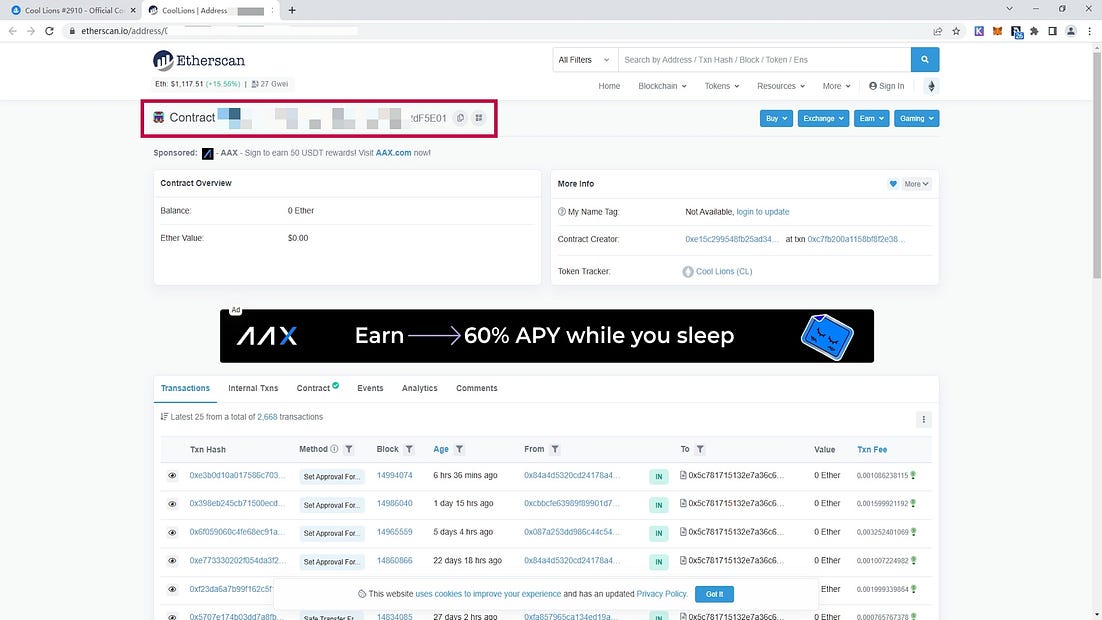Image resolution: width=1102 pixels, height=620 pixels.
Task: Click the From filter funnel icon
Action: [555, 449]
